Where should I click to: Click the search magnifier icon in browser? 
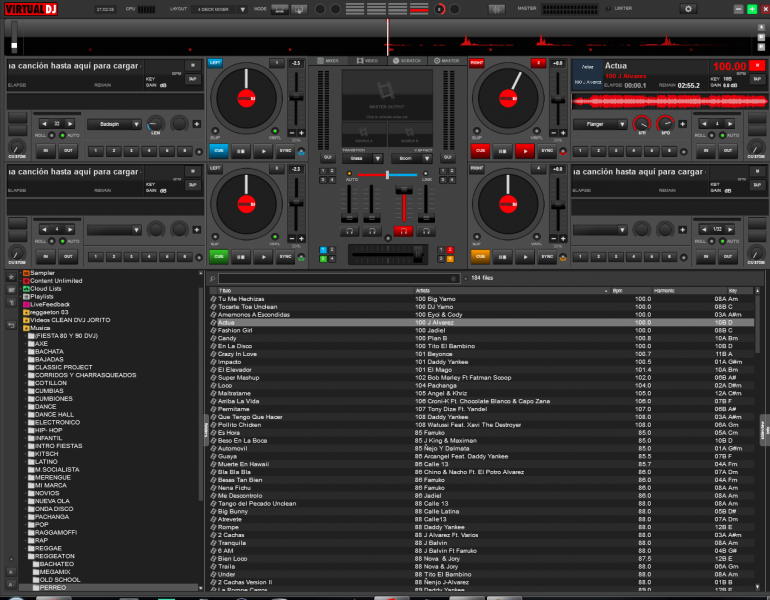tap(213, 278)
